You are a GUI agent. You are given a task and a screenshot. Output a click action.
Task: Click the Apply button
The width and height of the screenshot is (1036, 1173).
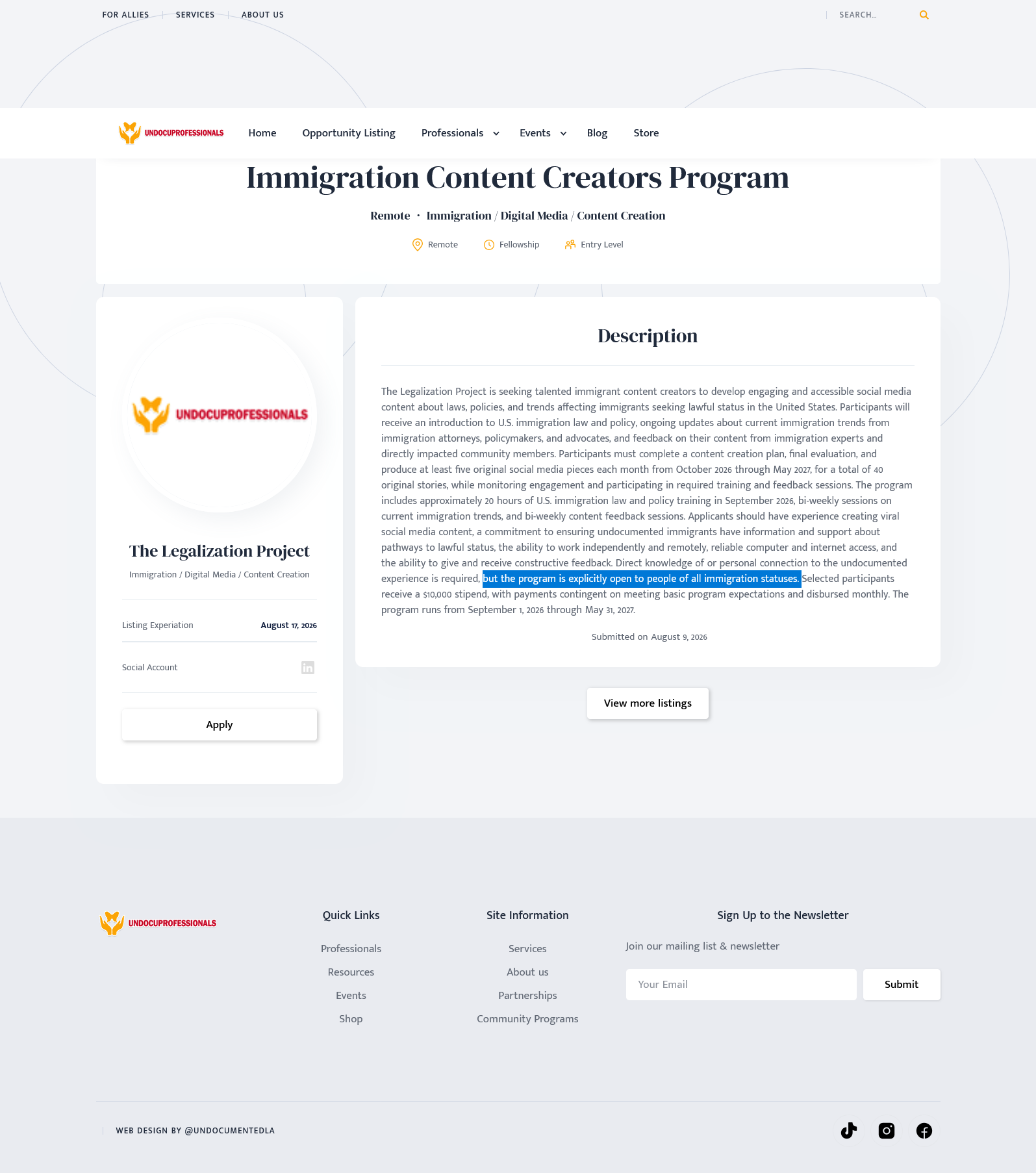pos(220,725)
